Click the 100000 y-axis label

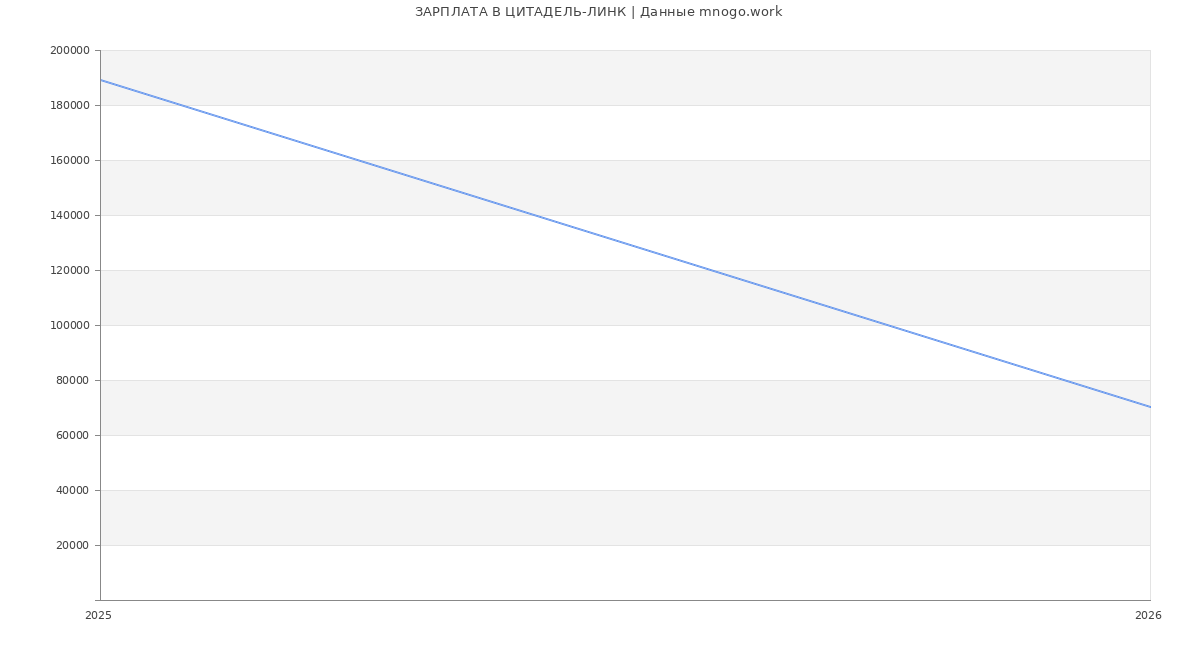pos(69,326)
